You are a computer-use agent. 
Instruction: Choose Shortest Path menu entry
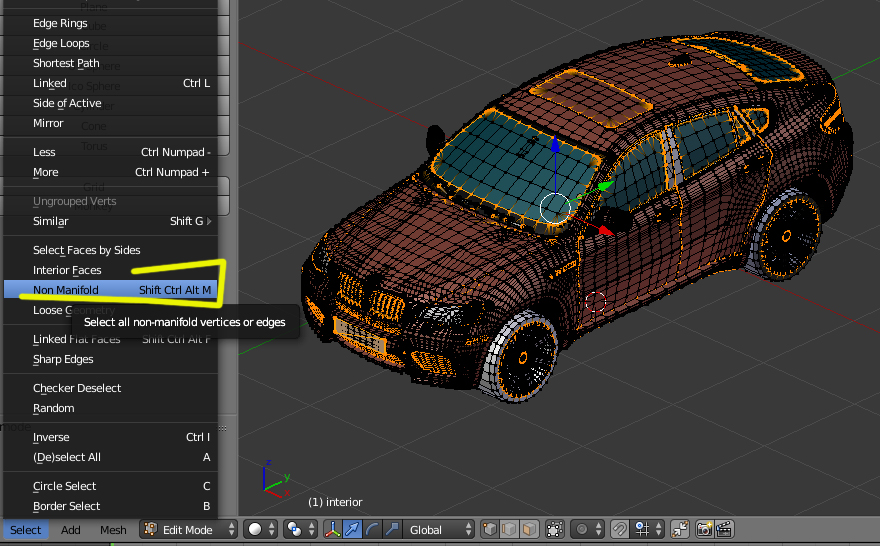pyautogui.click(x=111, y=63)
